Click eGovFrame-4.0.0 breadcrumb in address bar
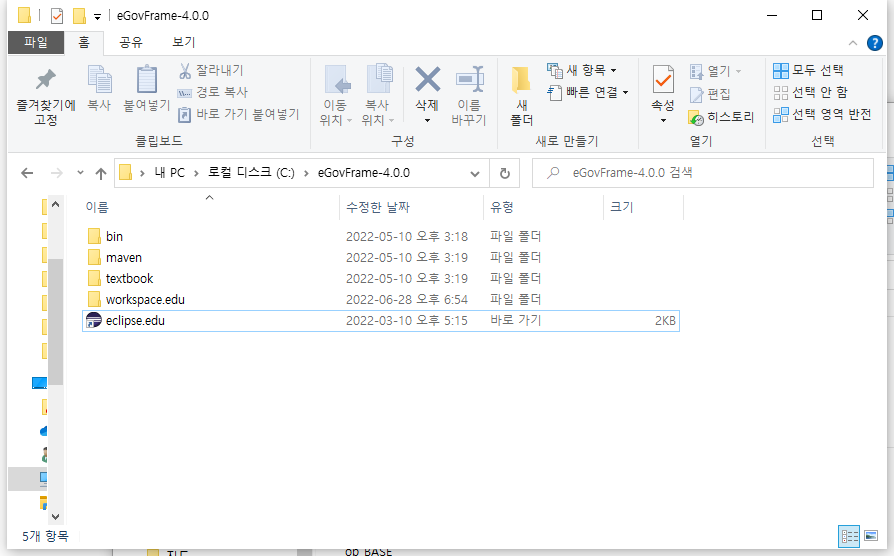 (x=364, y=173)
